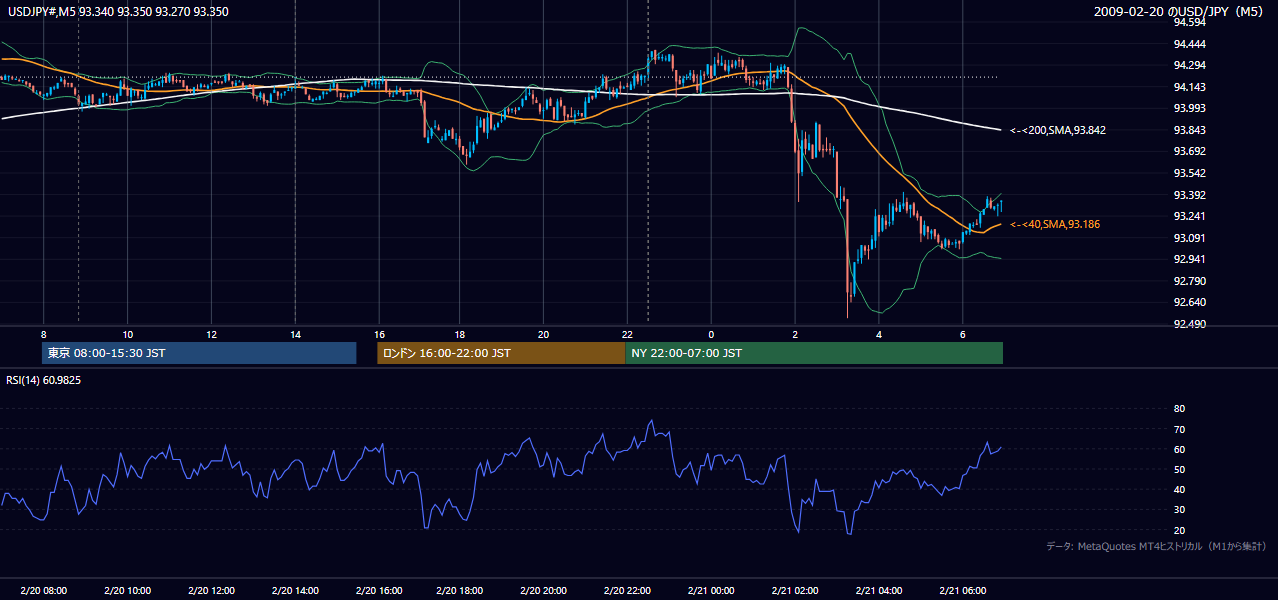Click price level 94.444 on the axis
The image size is (1278, 600).
coord(1189,44)
